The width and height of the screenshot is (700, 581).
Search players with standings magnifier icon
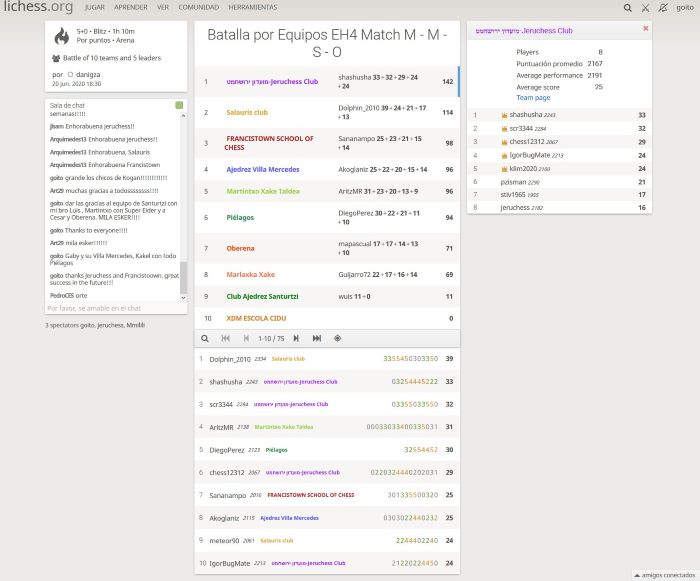(205, 338)
